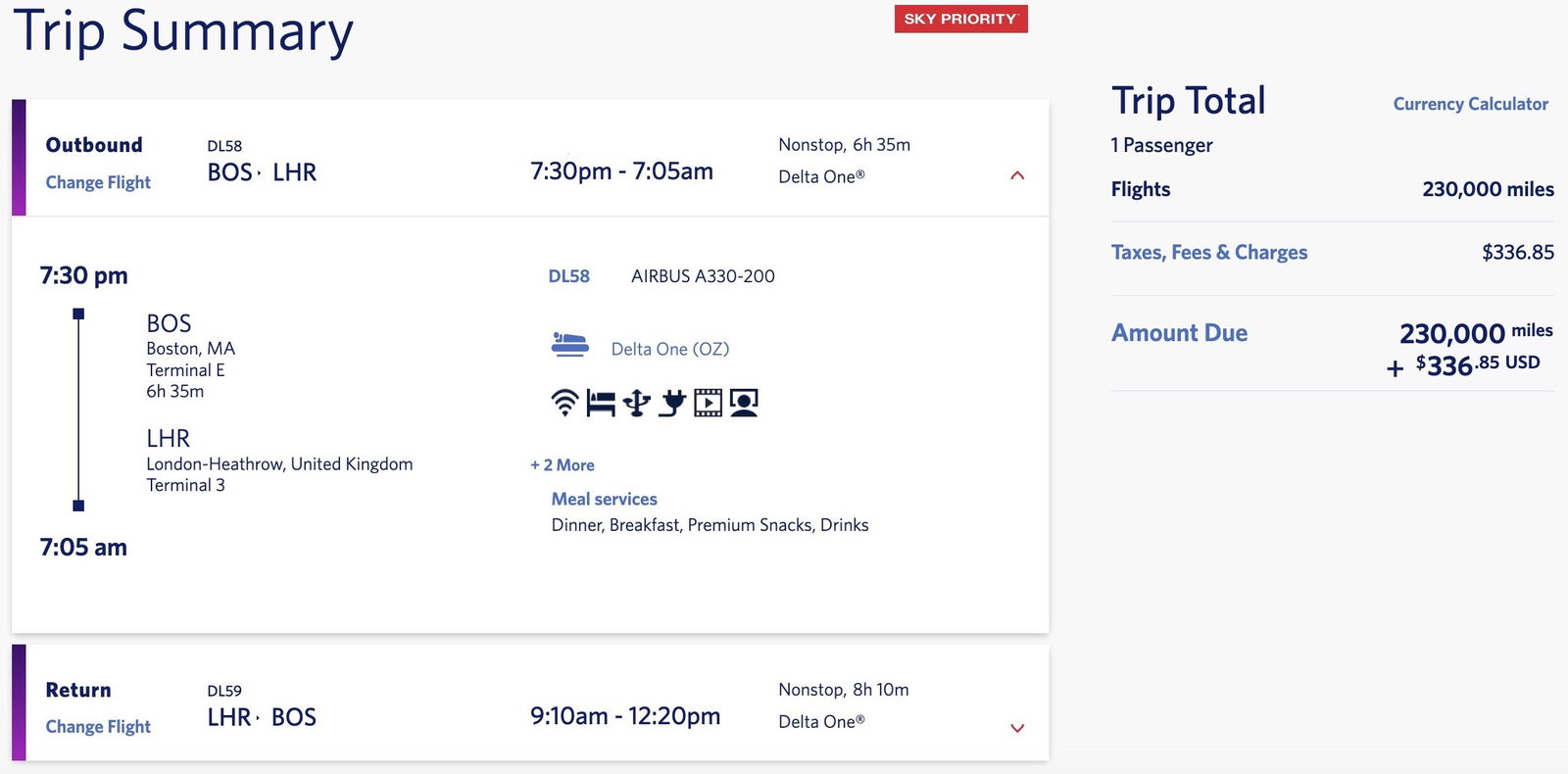The height and width of the screenshot is (774, 1568).
Task: Change the Return flight
Action: [x=98, y=726]
